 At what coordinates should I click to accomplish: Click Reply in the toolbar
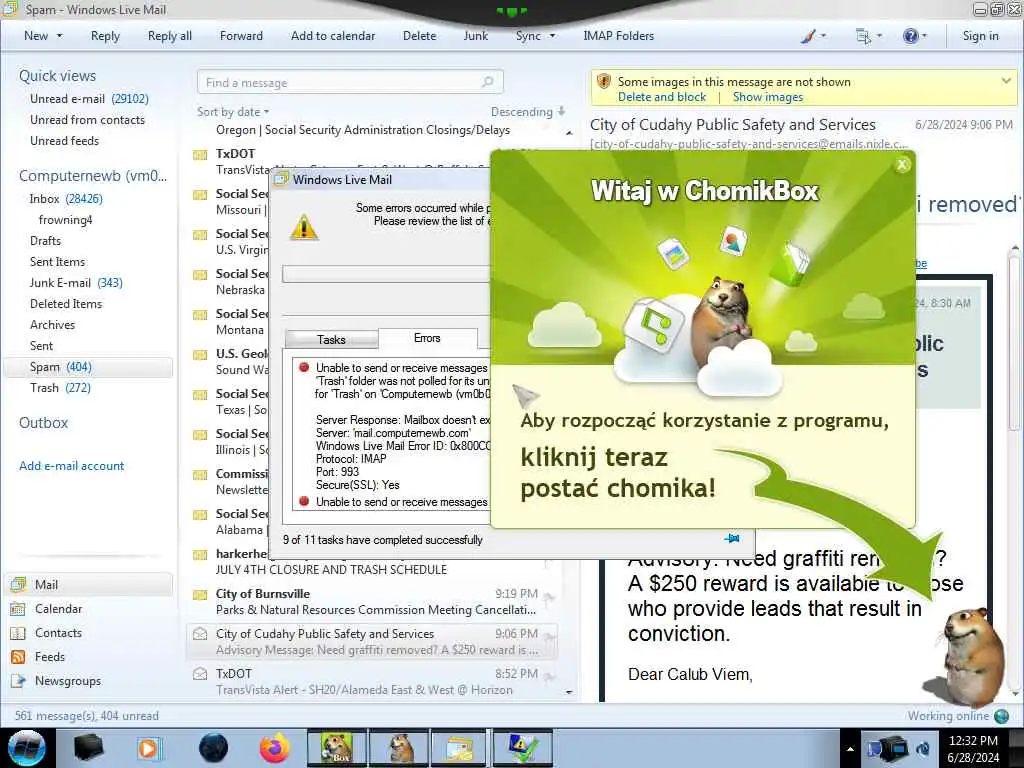point(105,36)
